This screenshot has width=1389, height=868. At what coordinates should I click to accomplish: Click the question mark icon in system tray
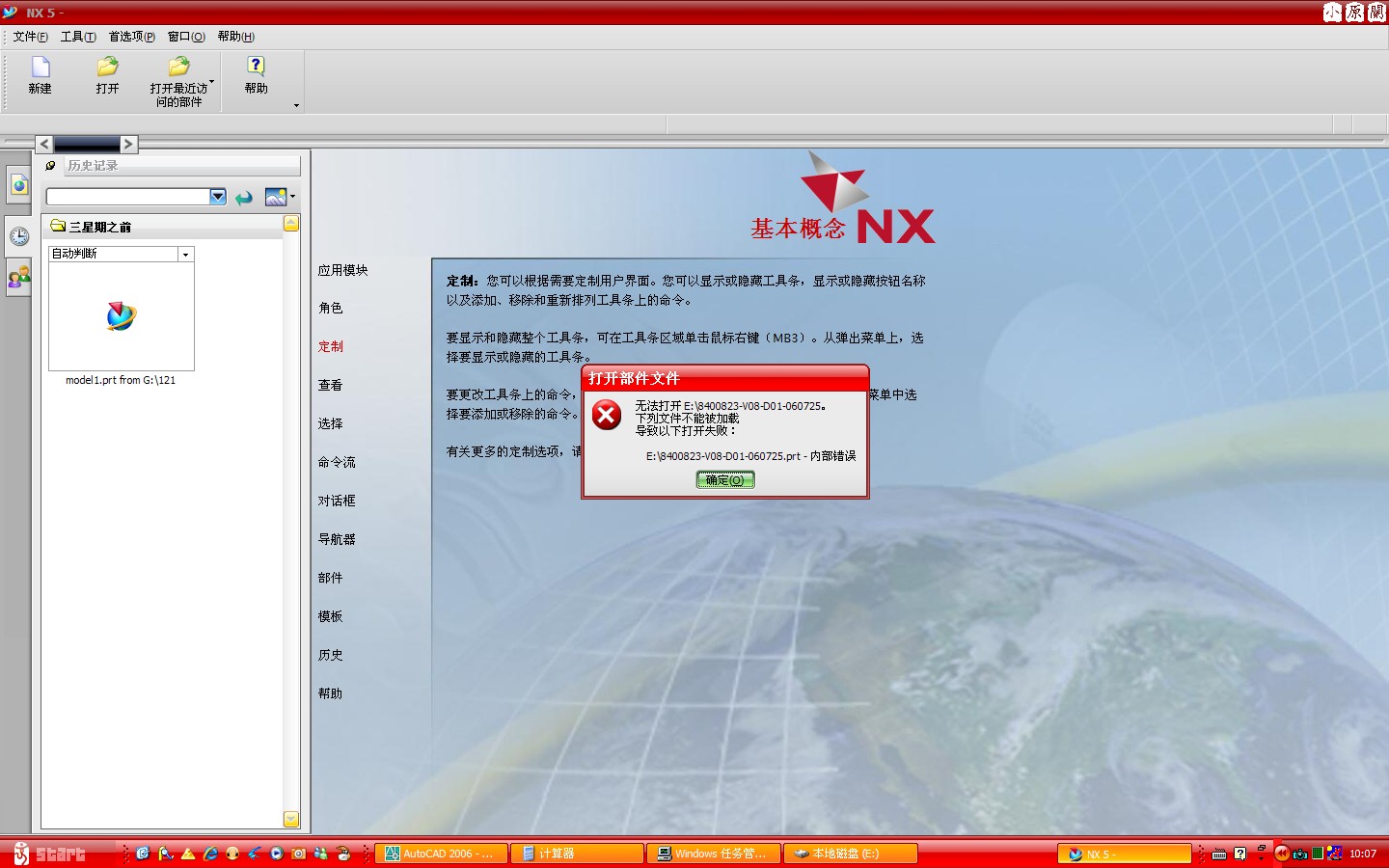pyautogui.click(x=1240, y=854)
